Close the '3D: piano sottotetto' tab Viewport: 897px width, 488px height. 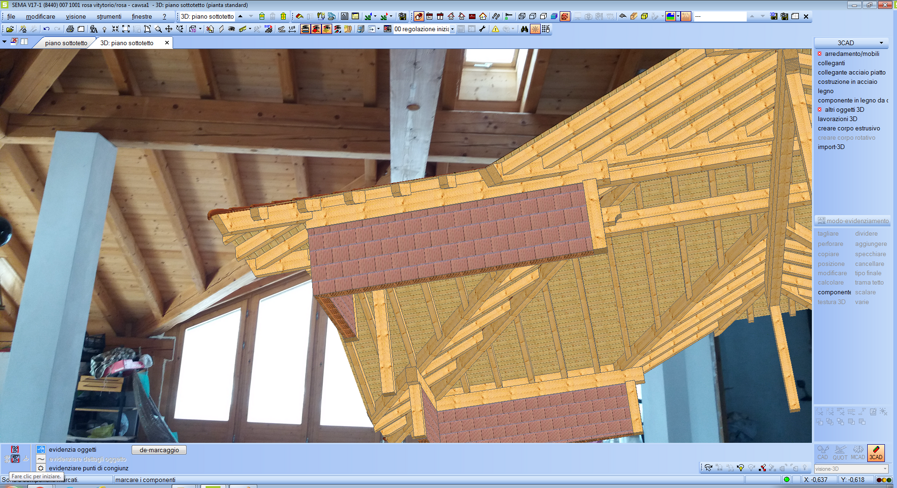point(167,43)
